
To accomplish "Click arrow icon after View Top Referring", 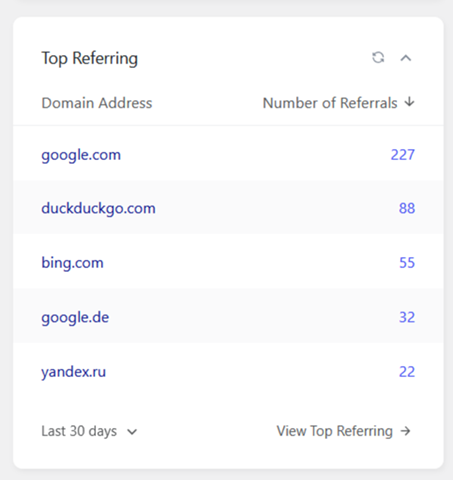I will point(406,431).
